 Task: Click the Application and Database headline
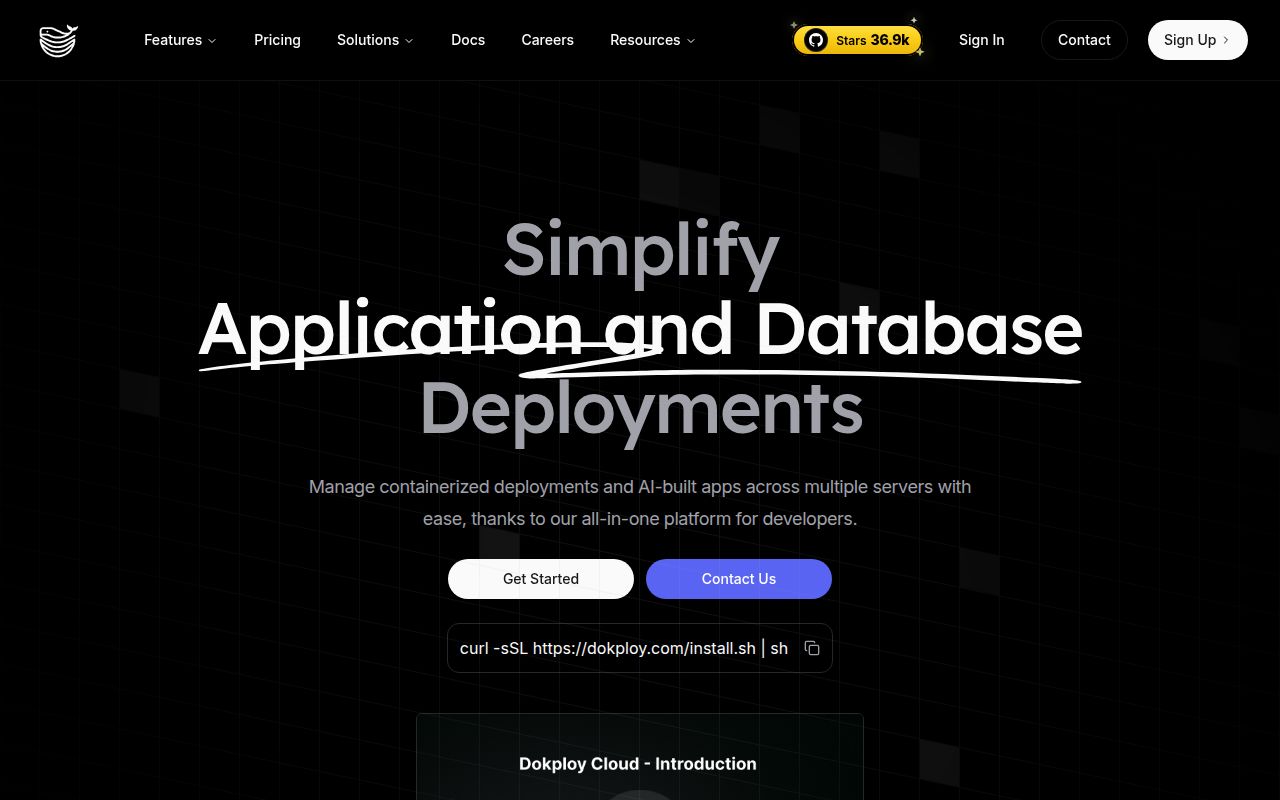640,330
